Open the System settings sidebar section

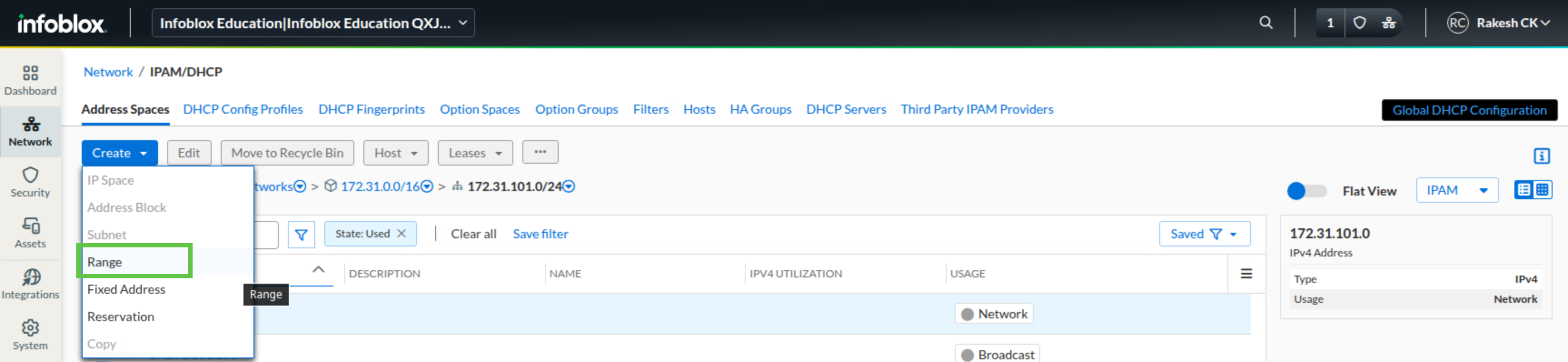(30, 335)
